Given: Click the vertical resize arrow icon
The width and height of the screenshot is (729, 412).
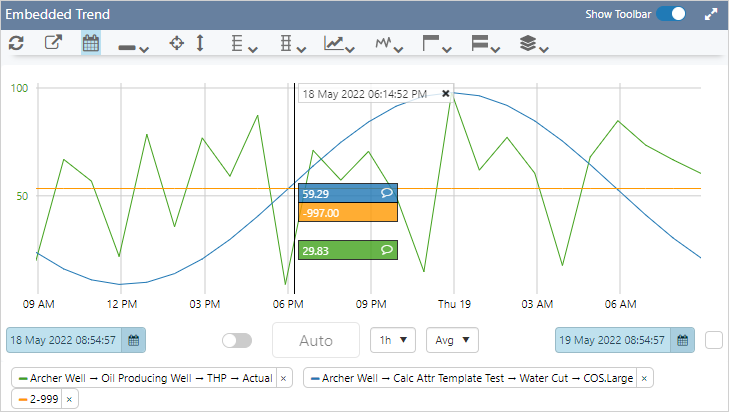Looking at the screenshot, I should coord(200,44).
